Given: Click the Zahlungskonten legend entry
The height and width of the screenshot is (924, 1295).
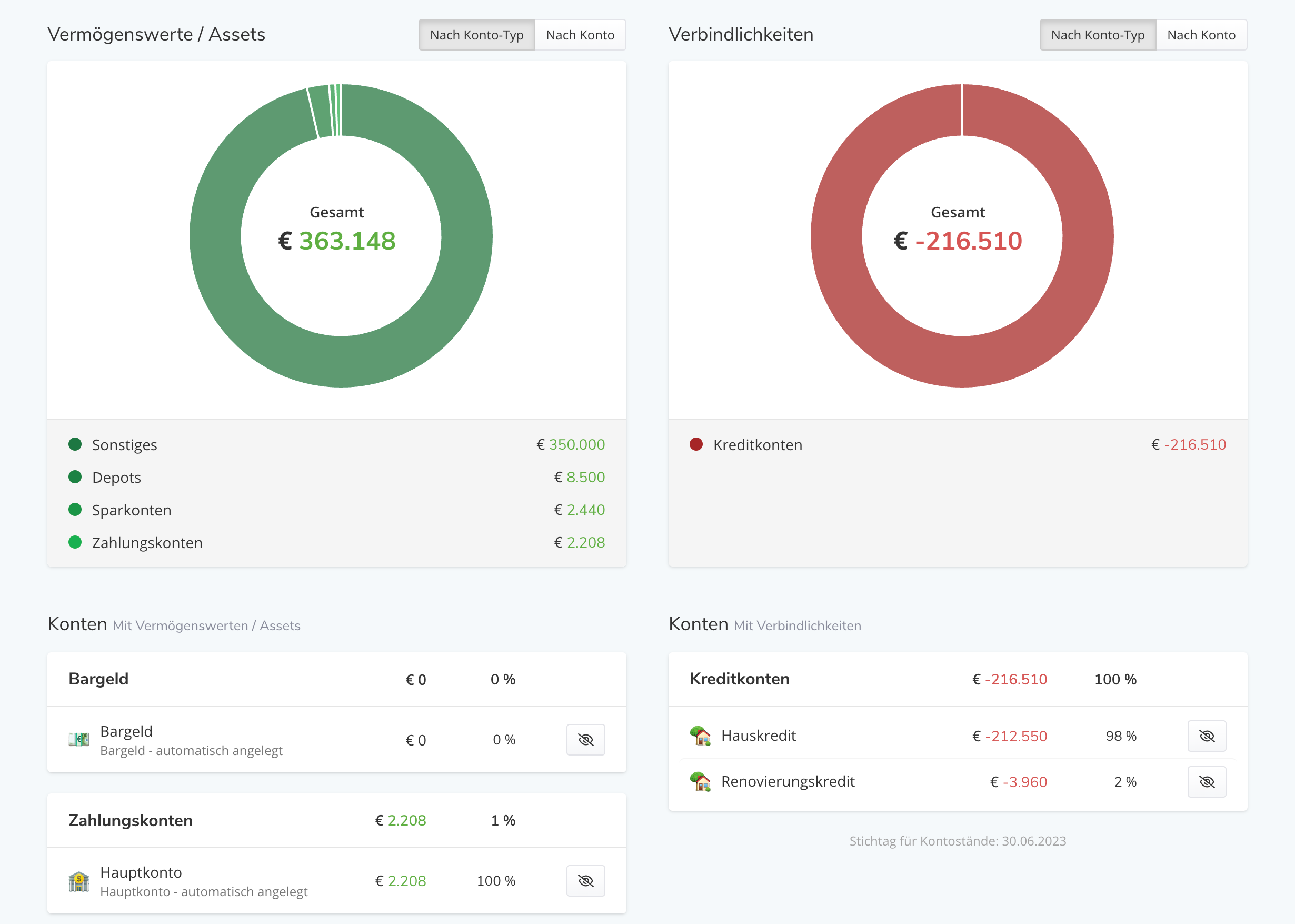Looking at the screenshot, I should [x=147, y=543].
